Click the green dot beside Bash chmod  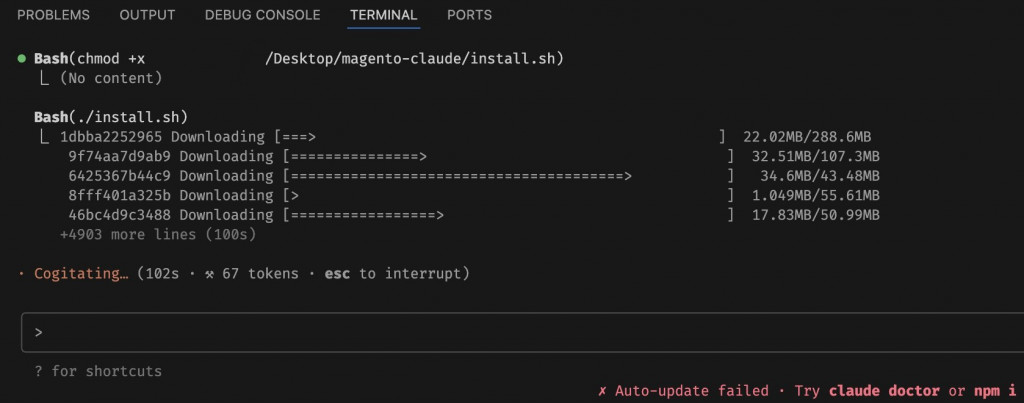point(22,59)
